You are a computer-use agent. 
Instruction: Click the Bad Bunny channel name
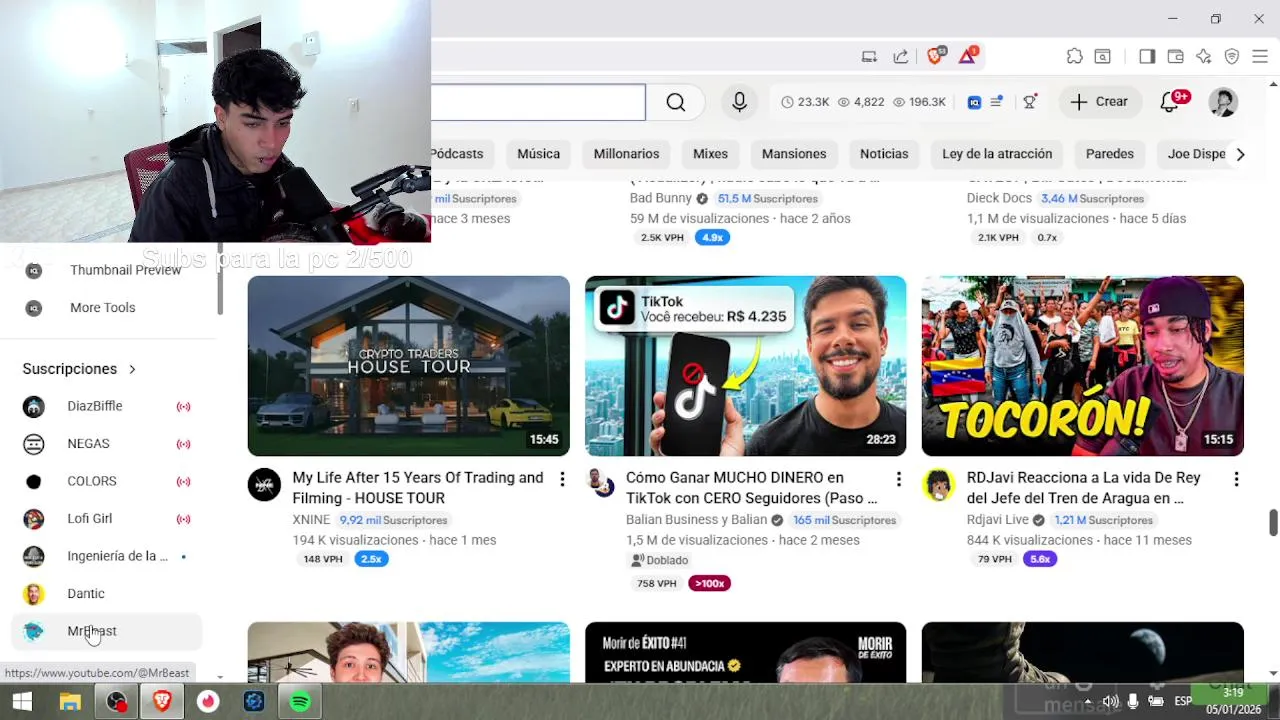click(660, 198)
